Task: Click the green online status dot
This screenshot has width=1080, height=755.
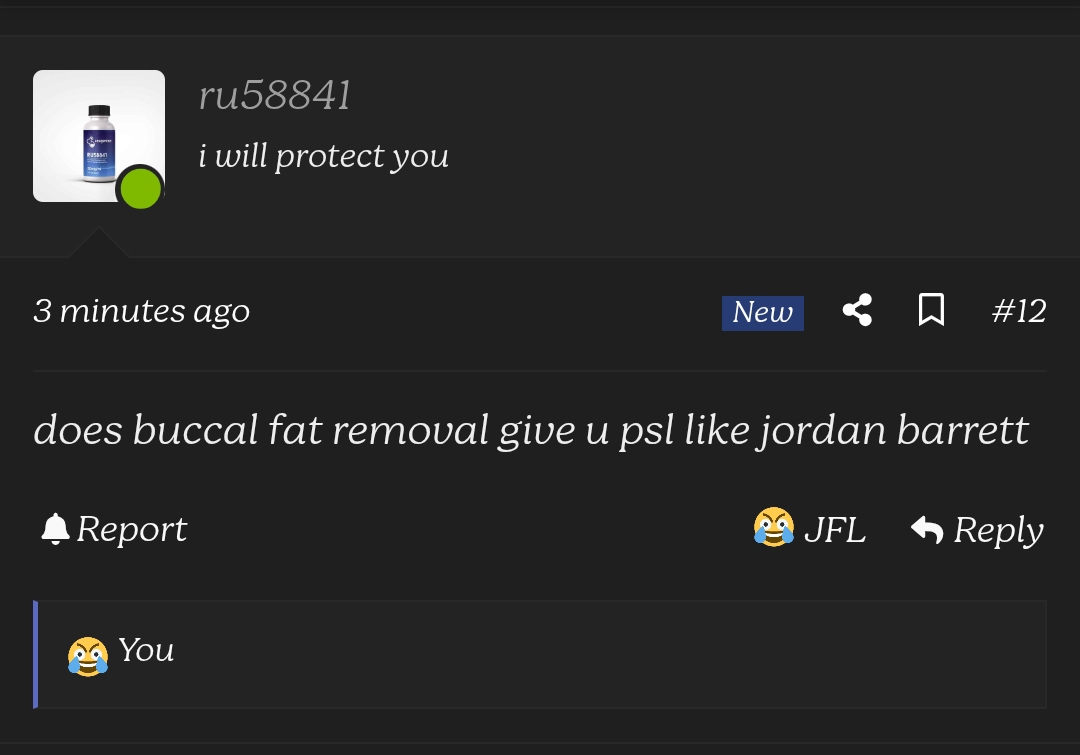Action: point(141,188)
